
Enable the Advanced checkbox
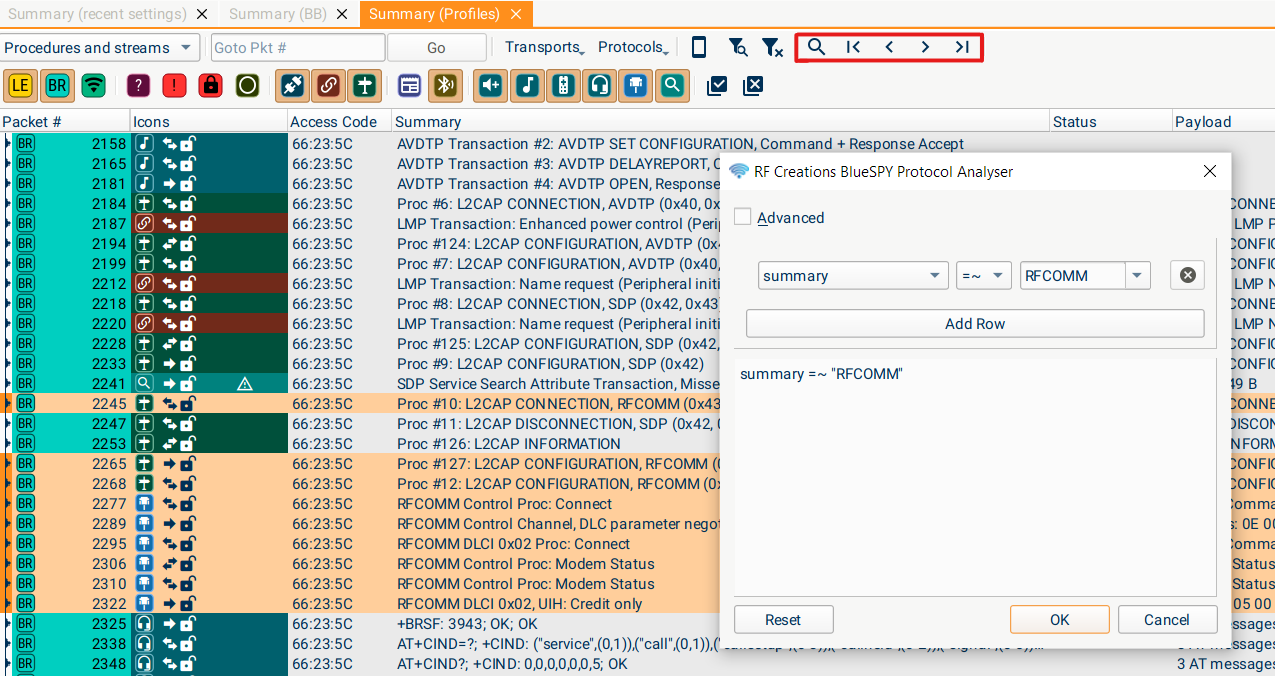[743, 218]
